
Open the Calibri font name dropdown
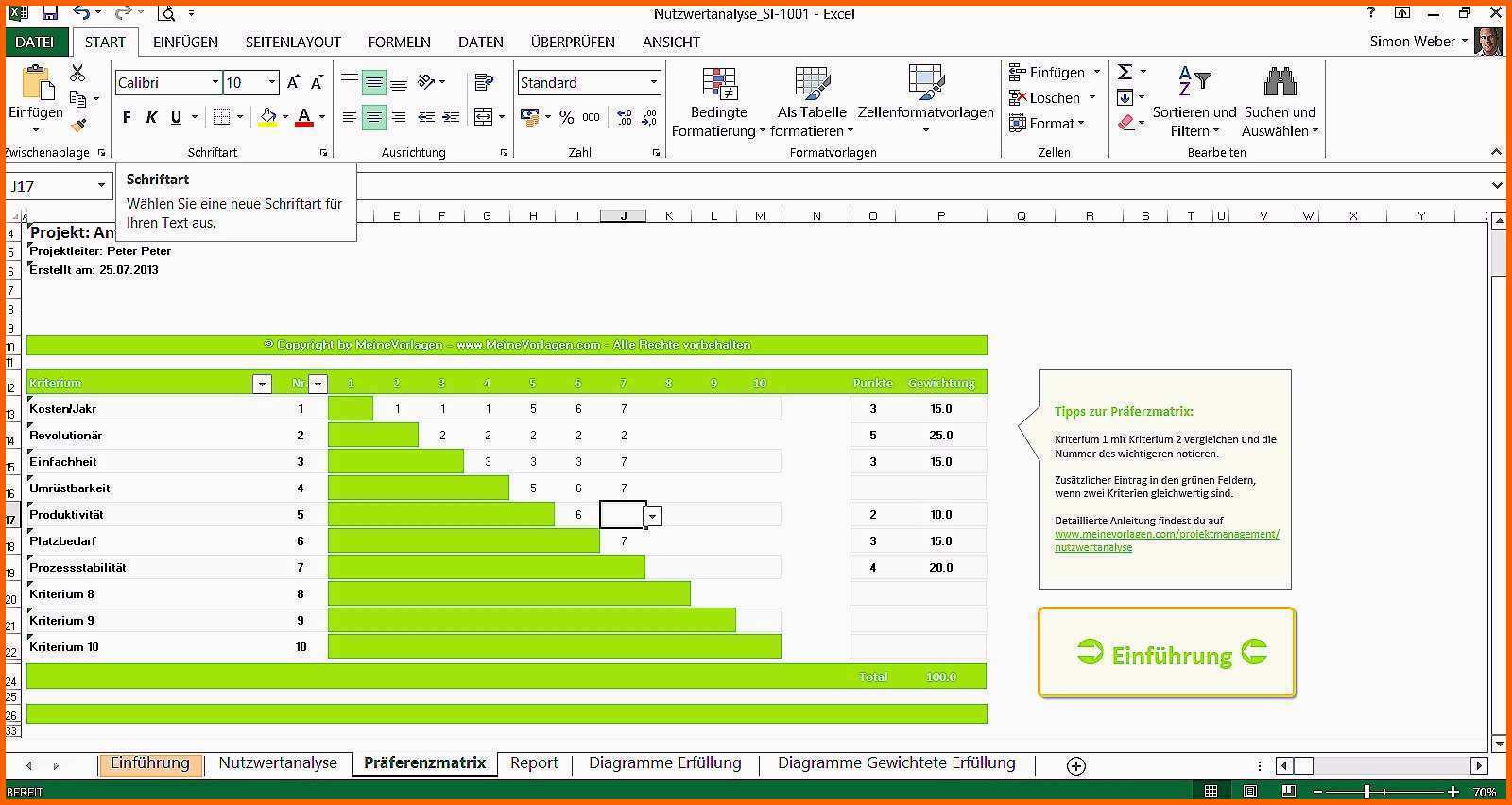pos(215,83)
